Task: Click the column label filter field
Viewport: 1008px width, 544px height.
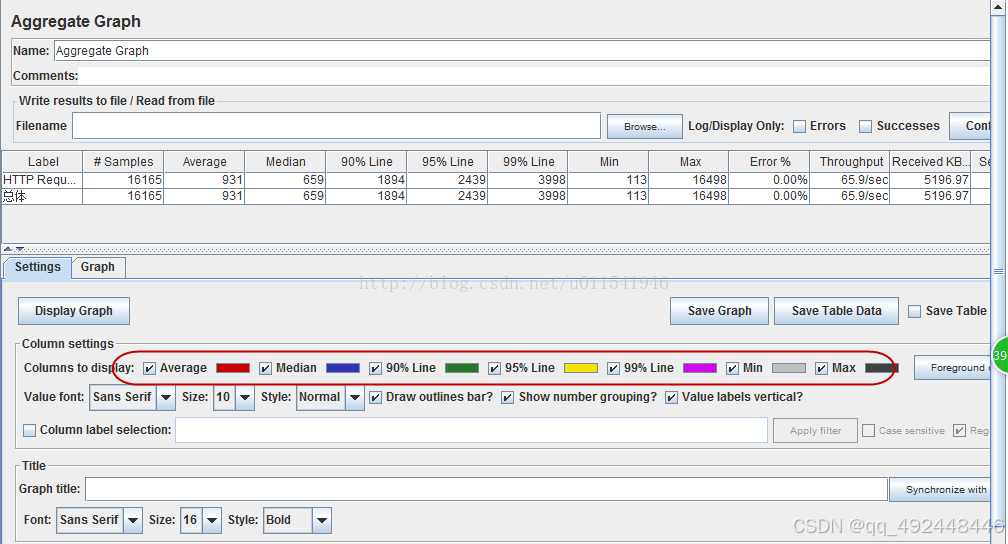Action: pos(471,430)
